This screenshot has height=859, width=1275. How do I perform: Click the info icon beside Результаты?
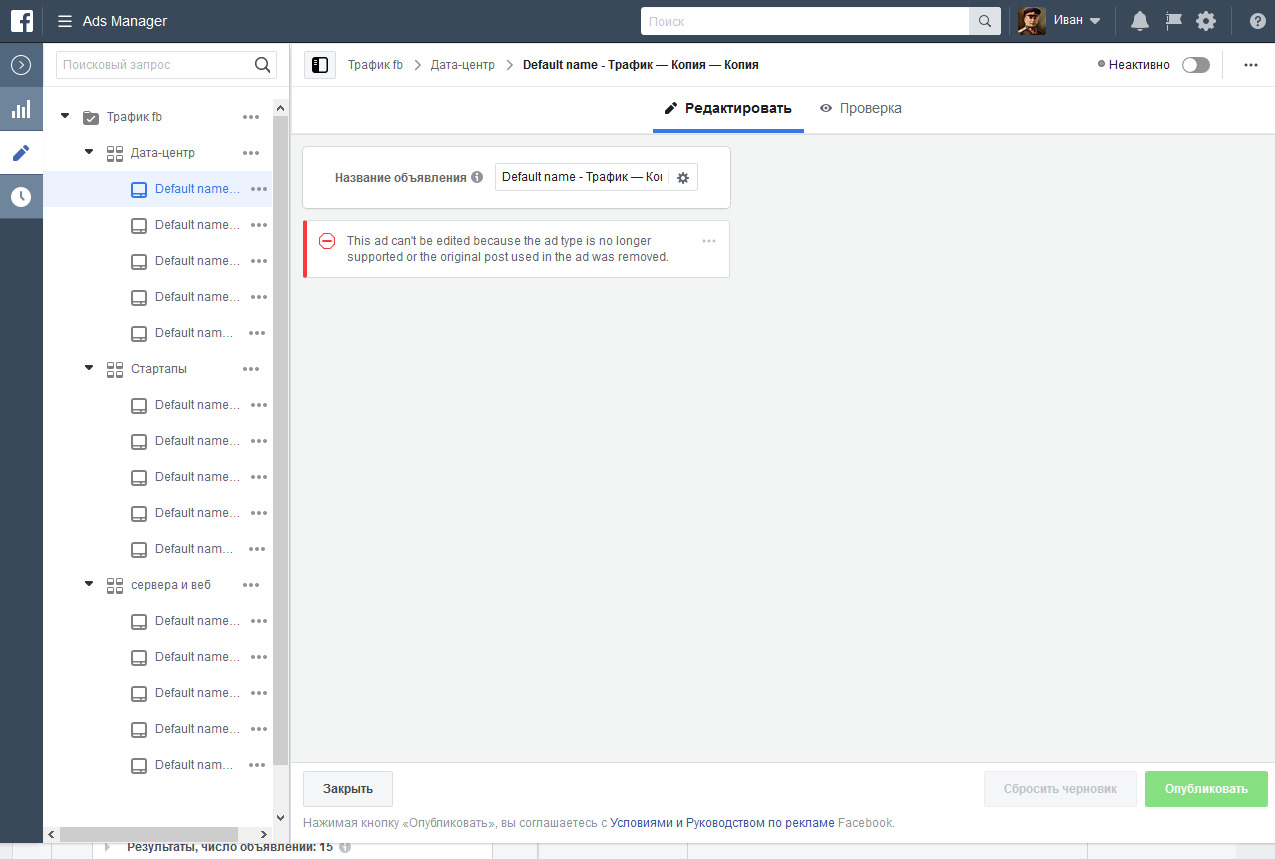pyautogui.click(x=345, y=847)
